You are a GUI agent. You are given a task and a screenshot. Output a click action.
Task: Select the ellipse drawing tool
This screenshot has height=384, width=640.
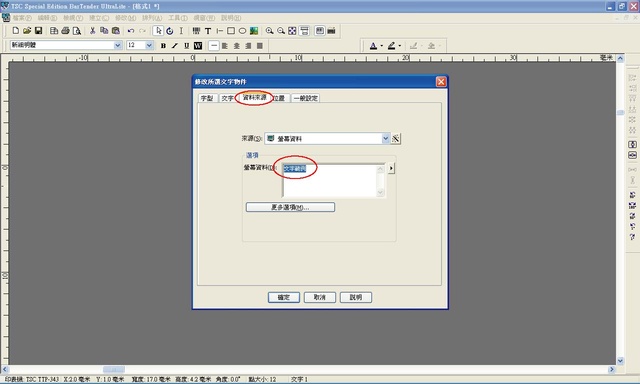[242, 31]
